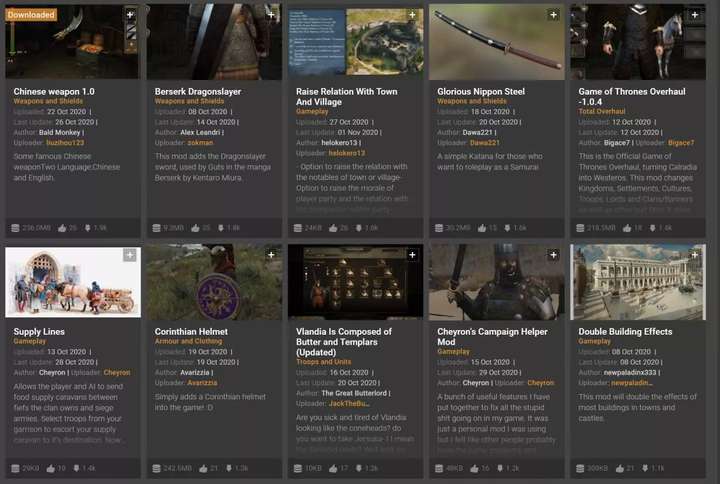The height and width of the screenshot is (484, 720).
Task: Open uploader Avarizzia profile
Action: coord(202,383)
